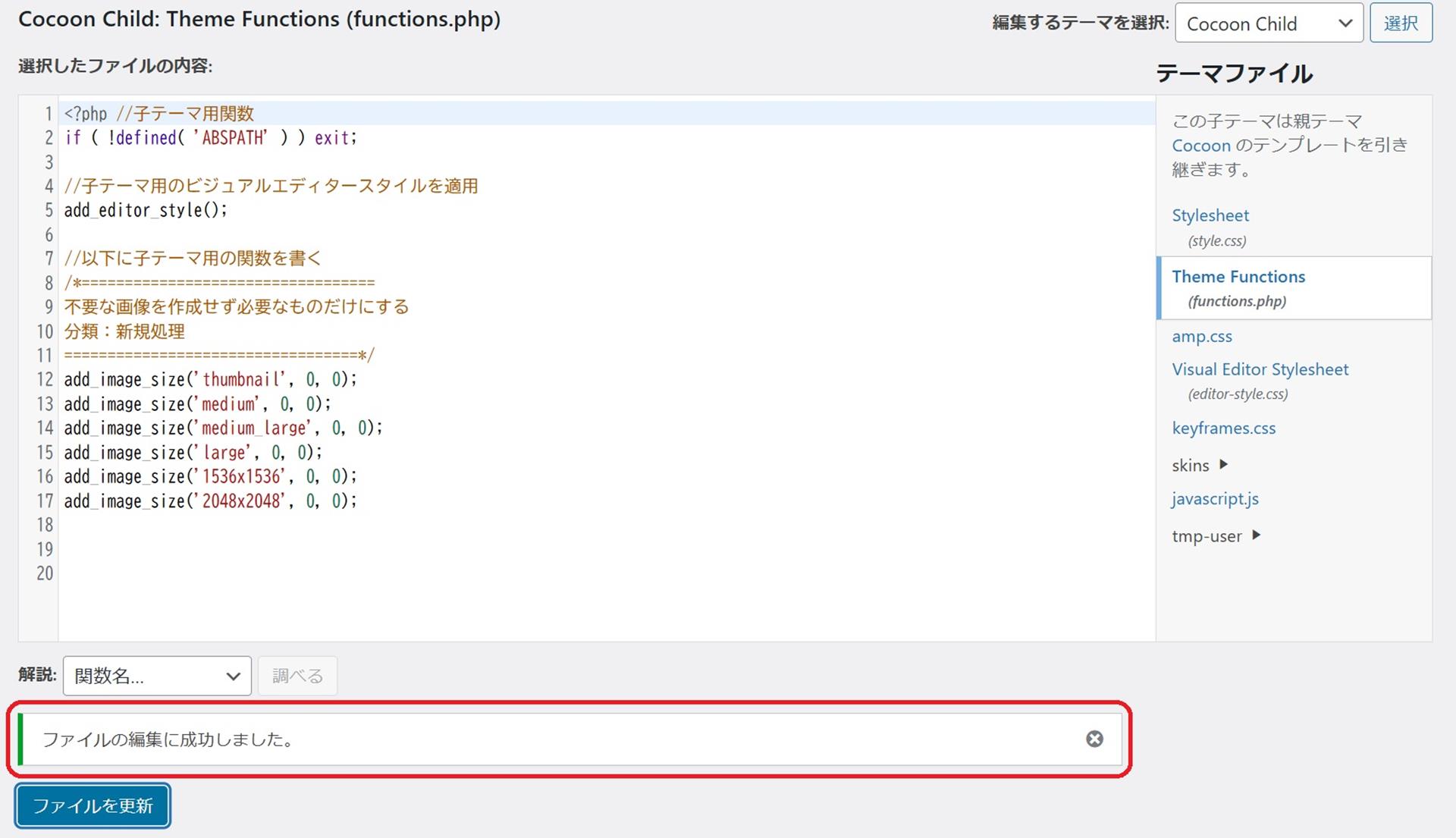1456x838 pixels.
Task: Expand the tmp-user folder arrow
Action: pyautogui.click(x=1256, y=535)
